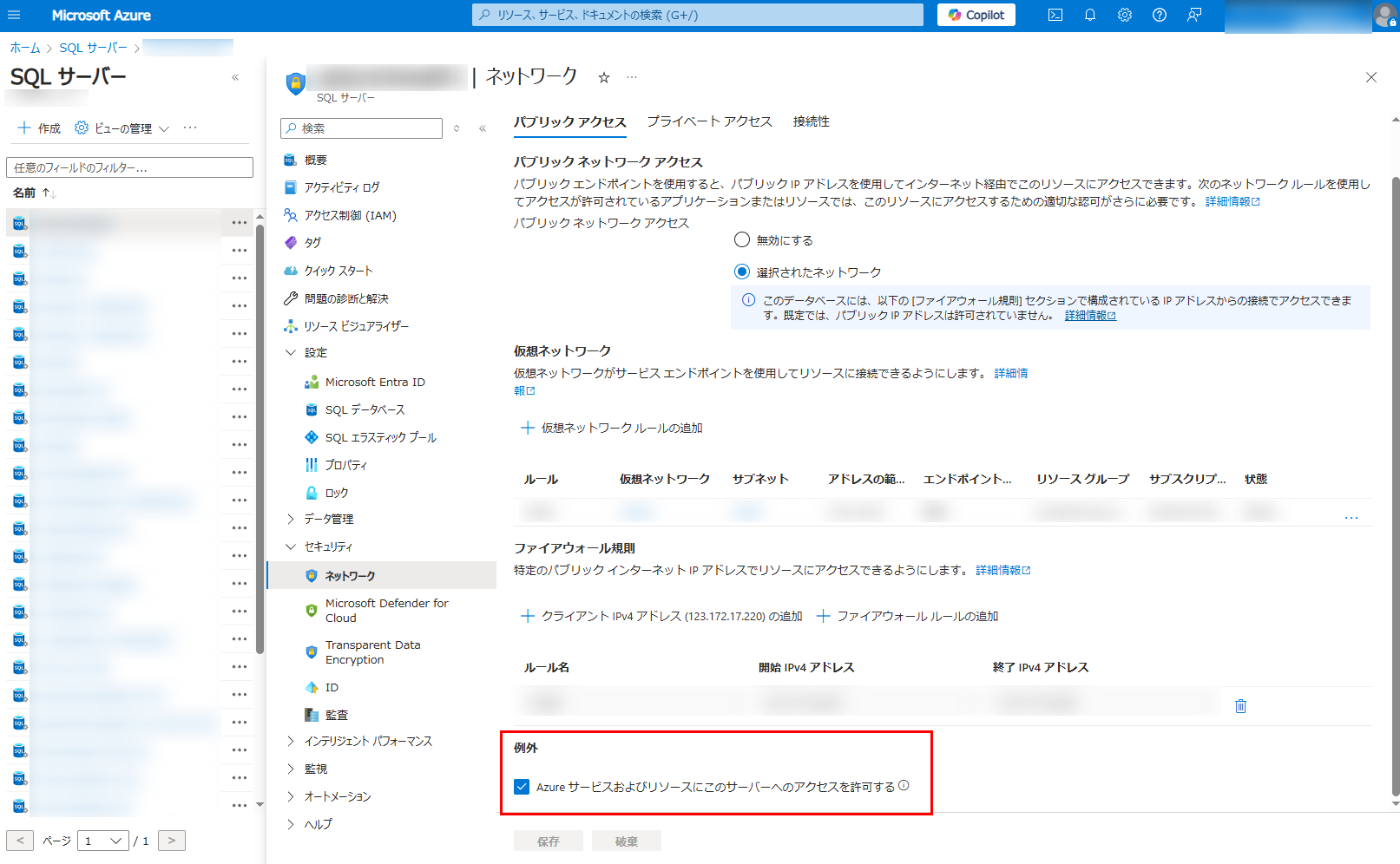Click ファイアウォール ルールの追加
Viewport: 1400px width, 864px height.
(907, 617)
